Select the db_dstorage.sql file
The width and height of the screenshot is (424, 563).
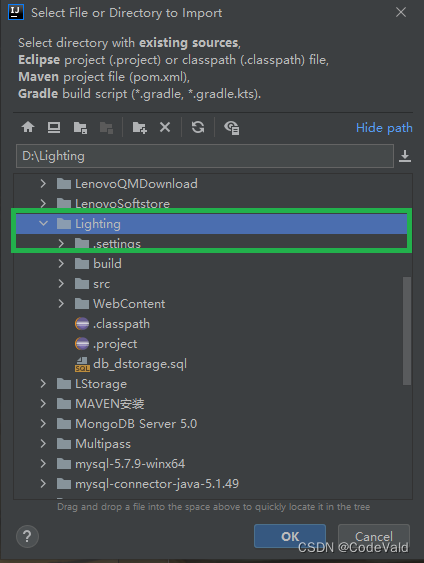point(140,364)
